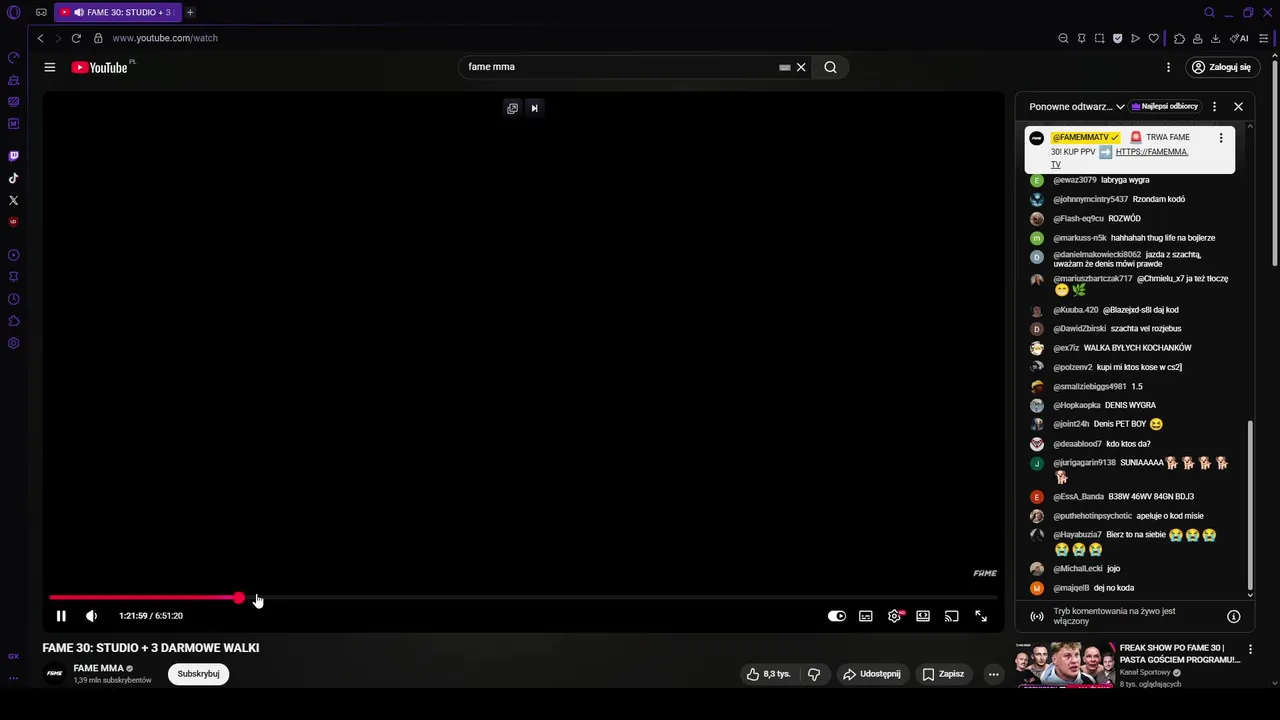Open a new tab with the plus button
1280x720 pixels.
190,12
